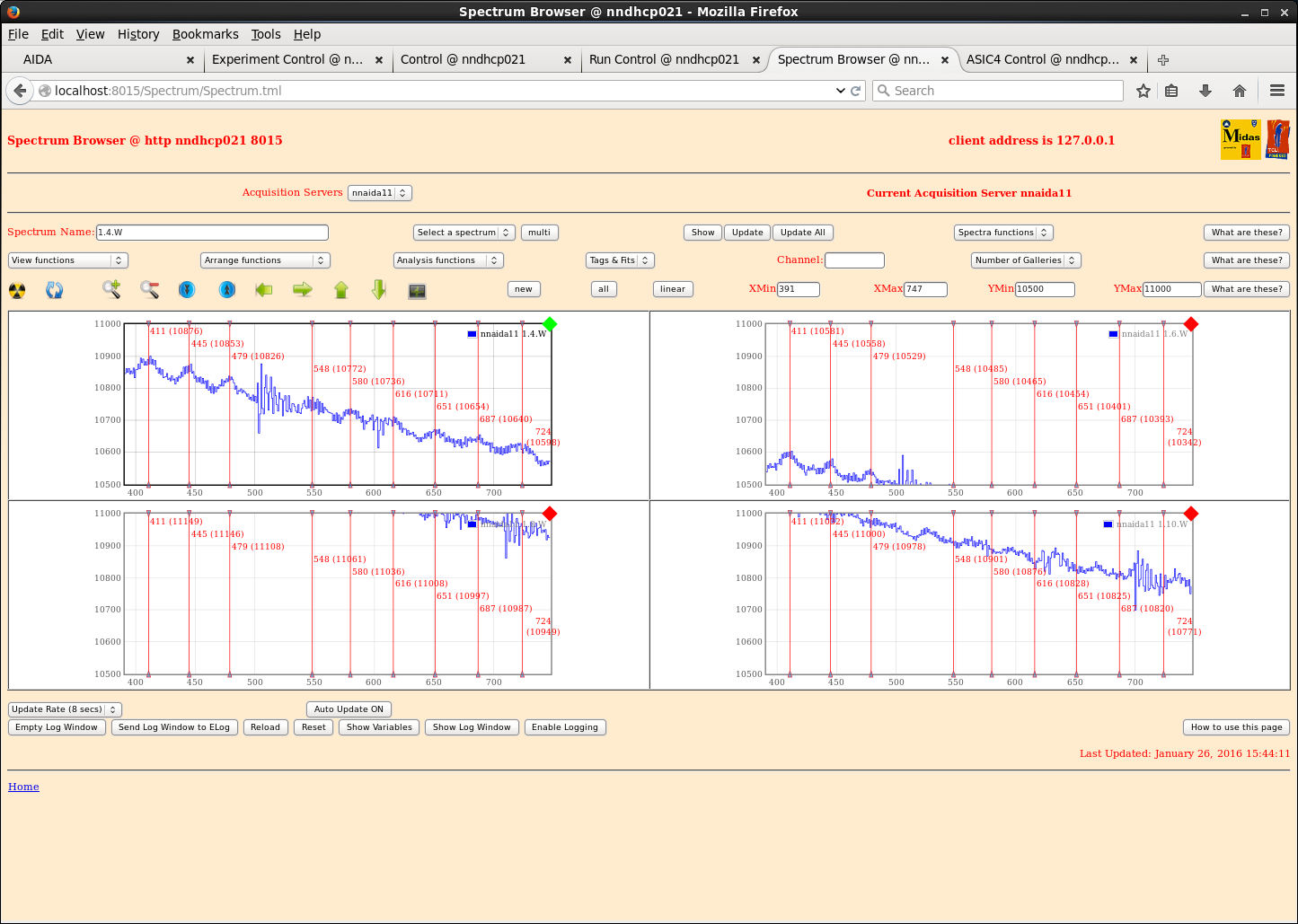Open the File menu
Image resolution: width=1298 pixels, height=924 pixels.
18,34
